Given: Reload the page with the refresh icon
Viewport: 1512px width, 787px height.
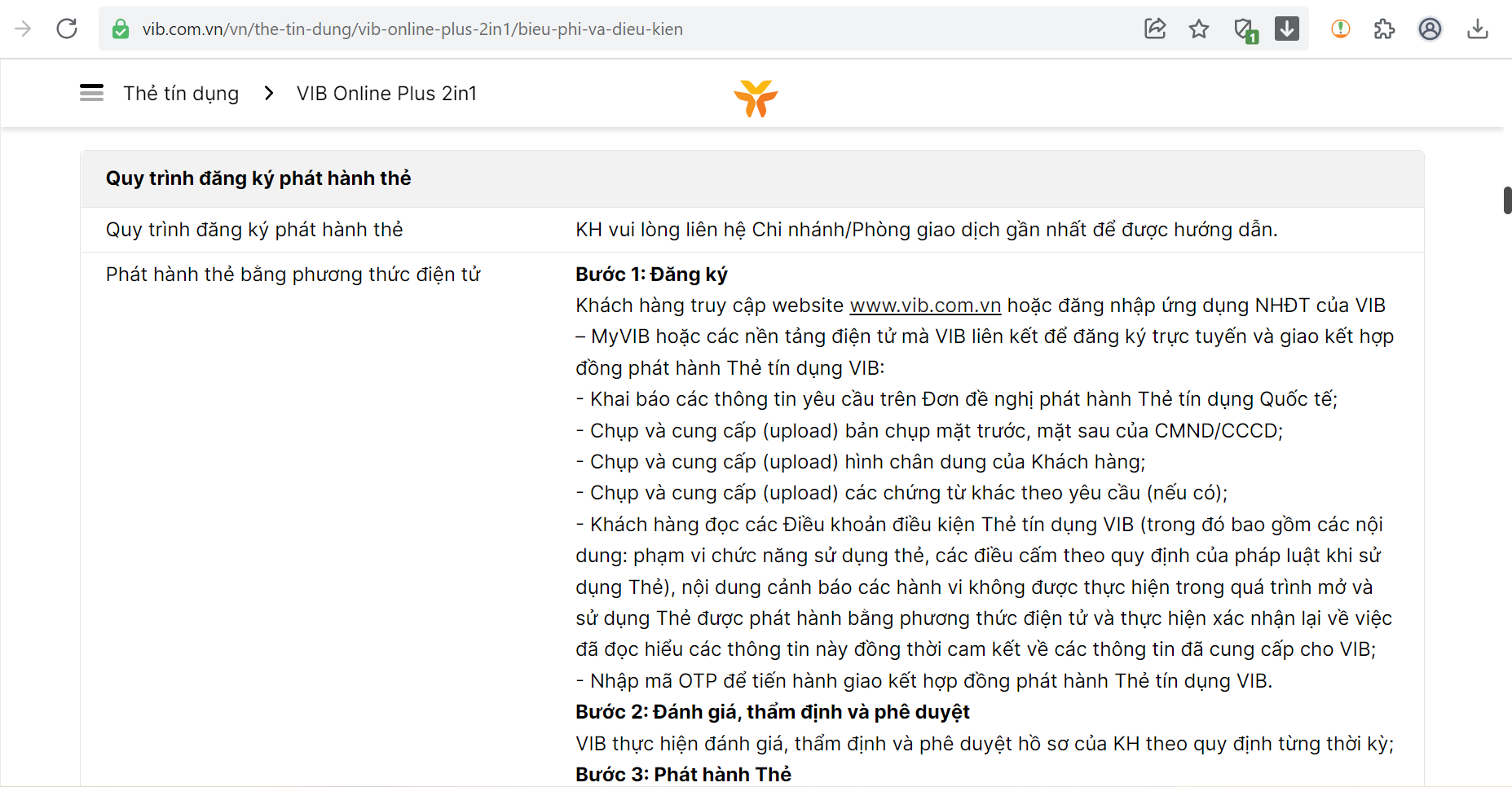Looking at the screenshot, I should click(67, 29).
